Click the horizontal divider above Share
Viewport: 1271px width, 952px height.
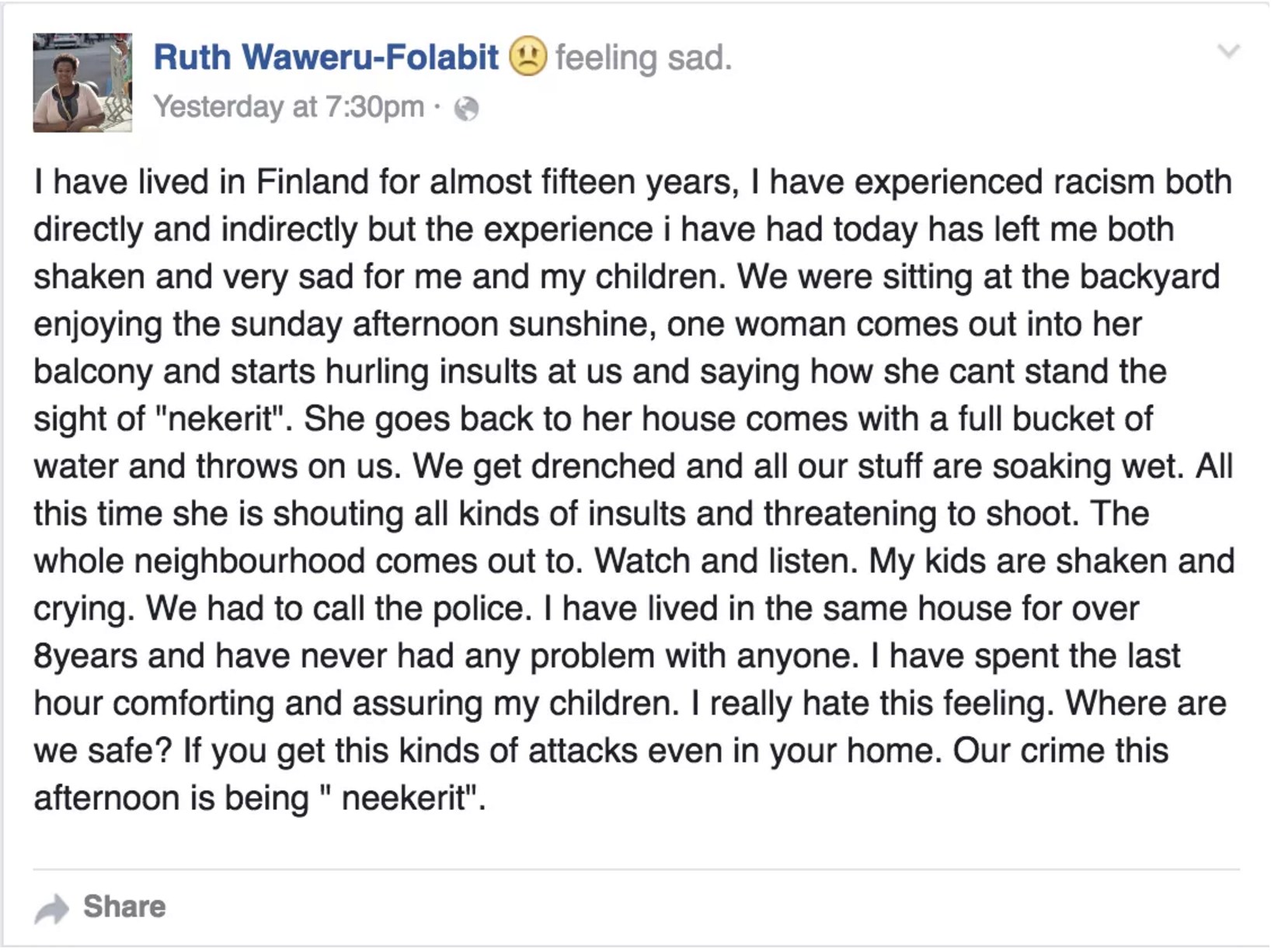click(636, 869)
